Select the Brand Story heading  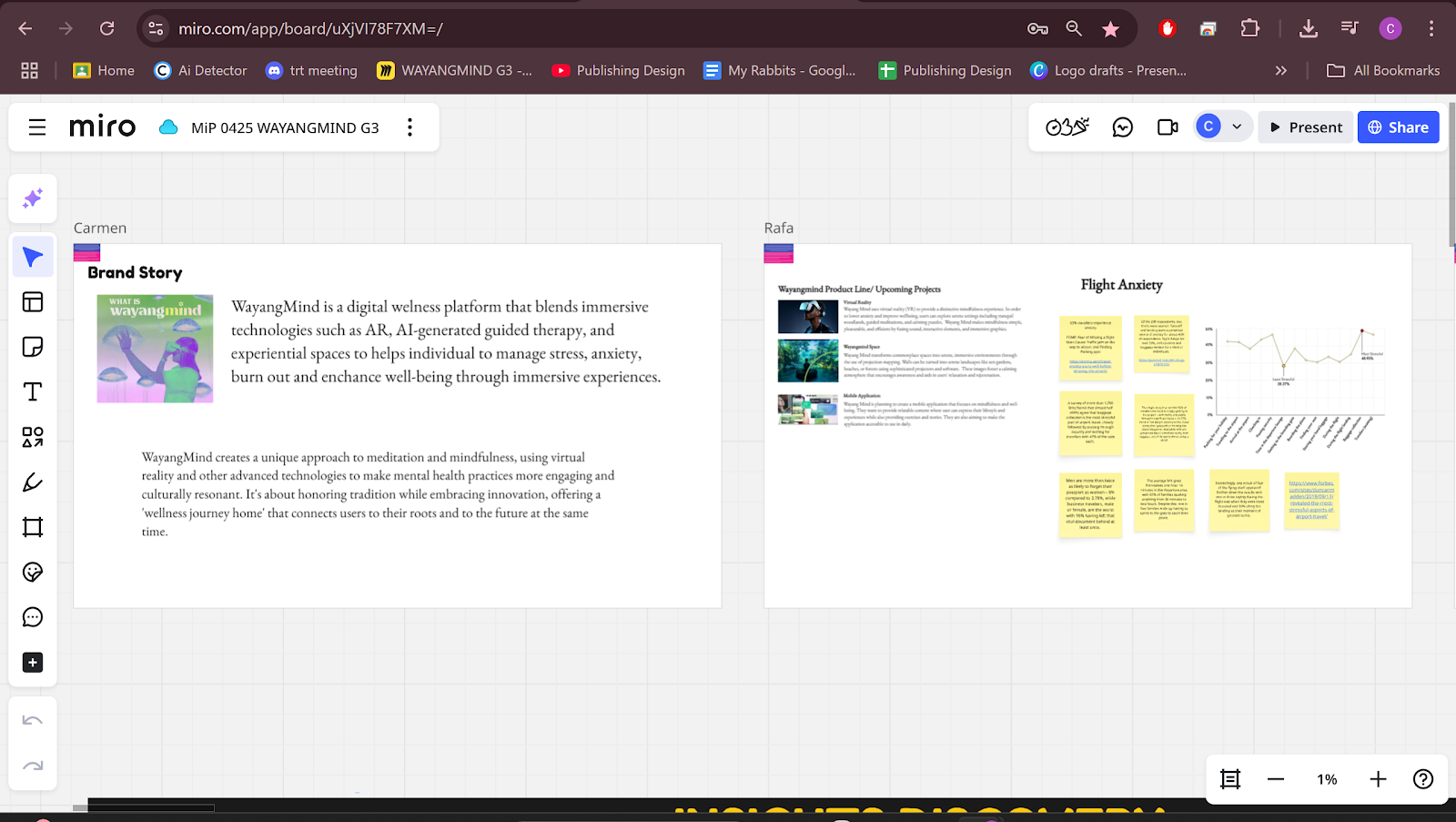point(135,273)
